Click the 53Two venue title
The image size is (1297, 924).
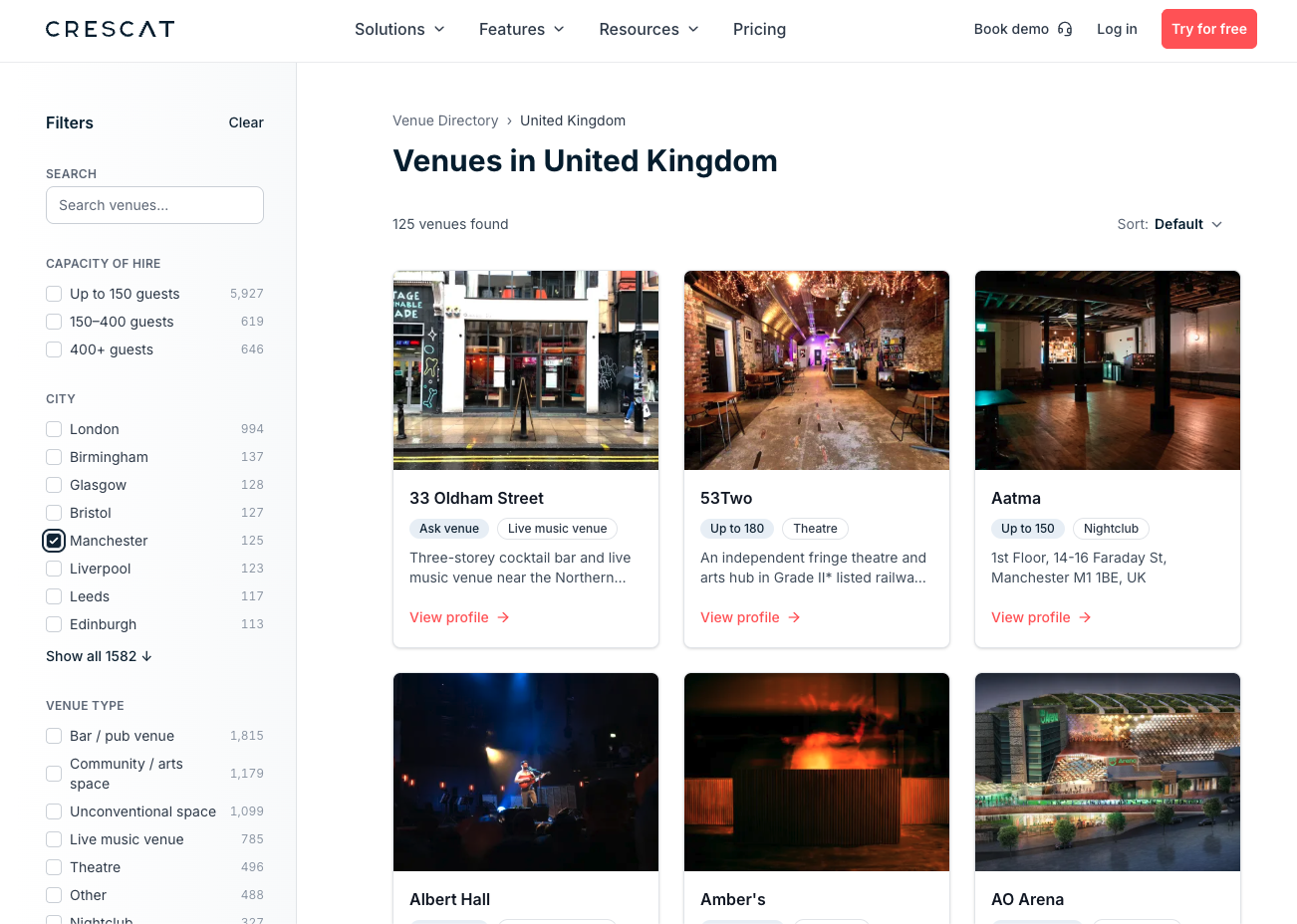tap(726, 498)
